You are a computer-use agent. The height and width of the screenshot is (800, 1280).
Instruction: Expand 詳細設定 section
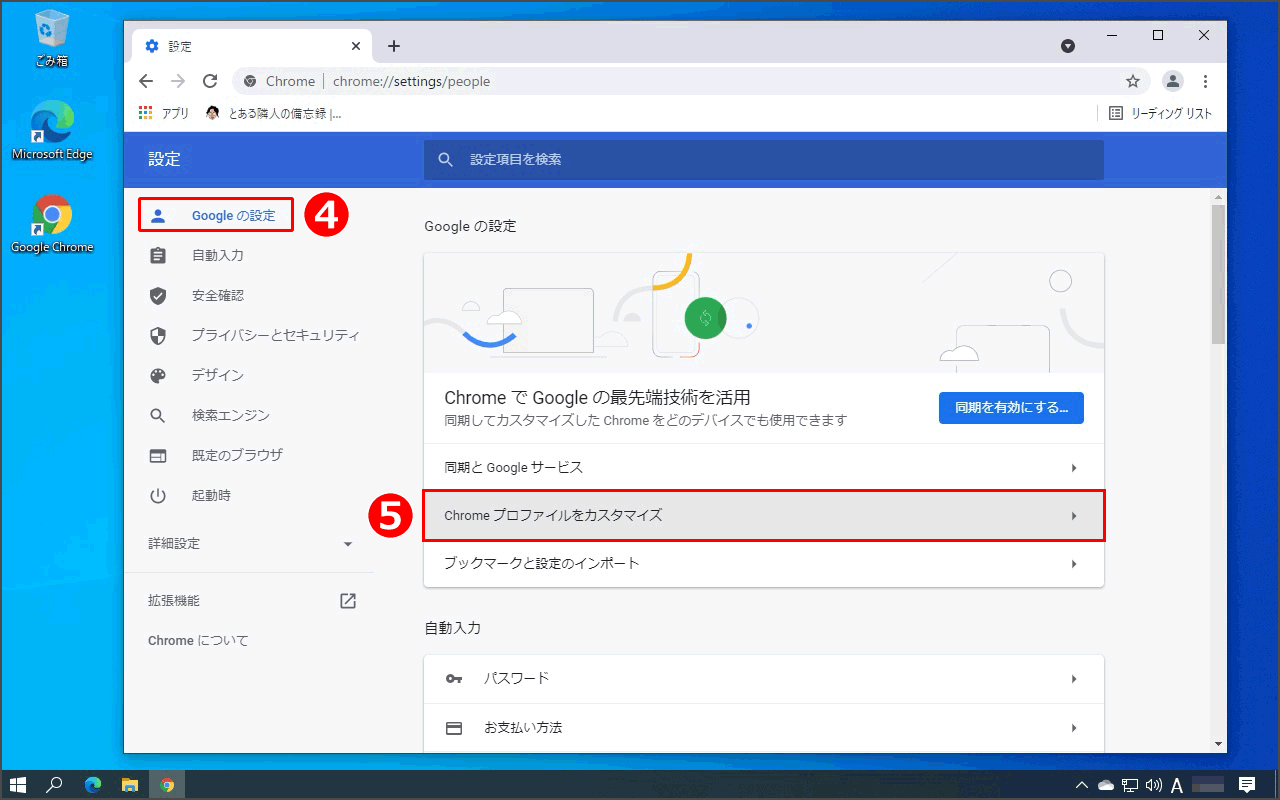(249, 544)
